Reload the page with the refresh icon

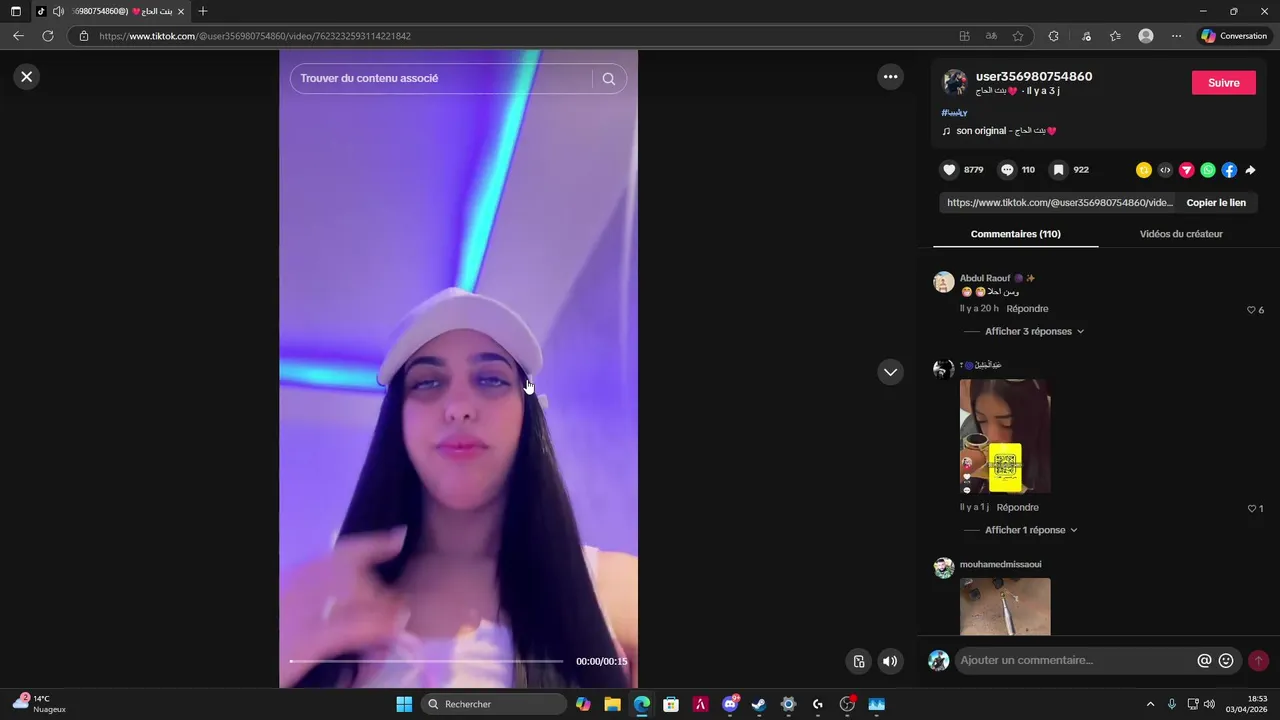(47, 36)
